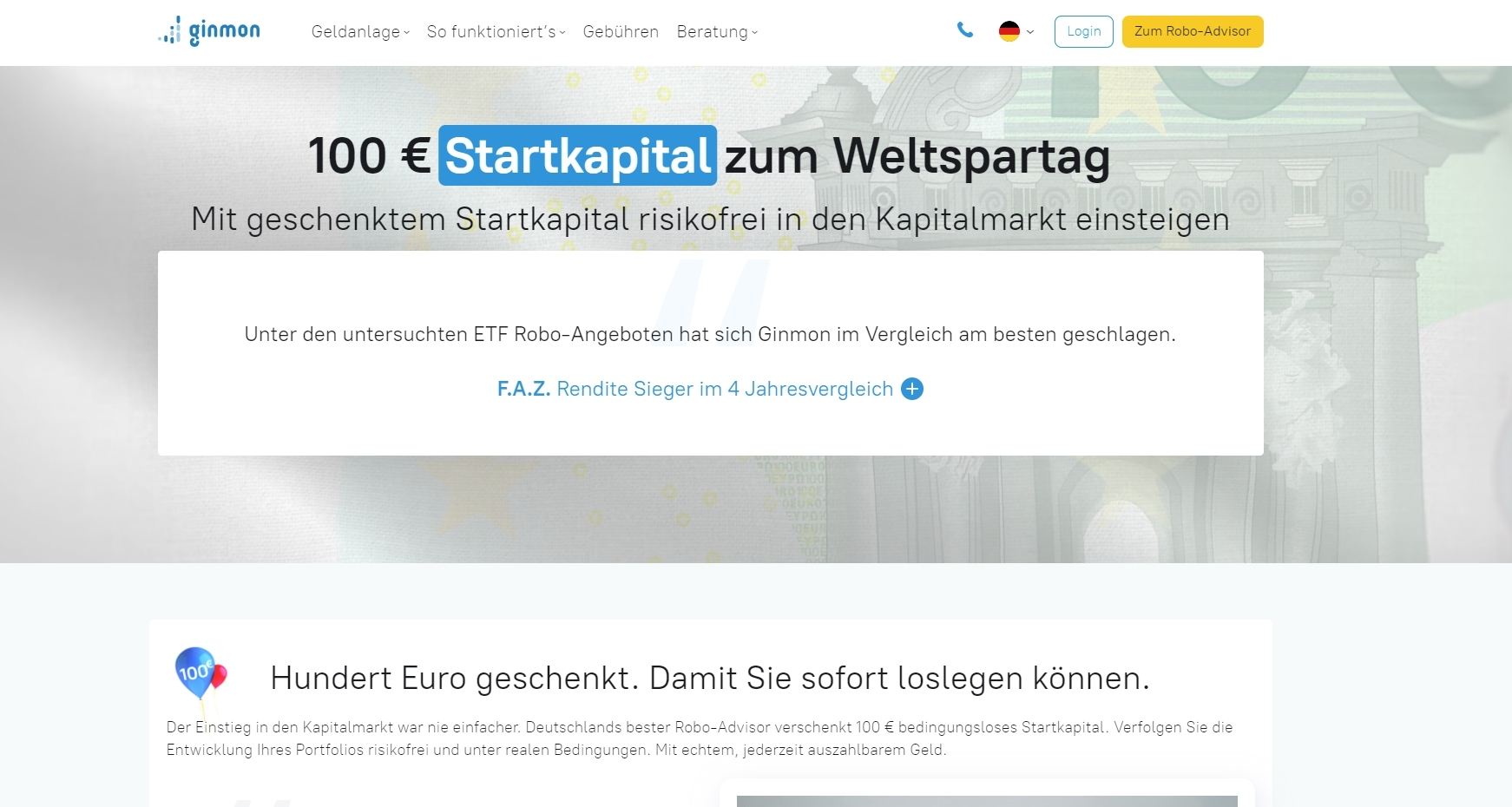Image resolution: width=1512 pixels, height=807 pixels.
Task: Click the F.A.Z. Rendite Sieger link
Action: click(x=695, y=389)
